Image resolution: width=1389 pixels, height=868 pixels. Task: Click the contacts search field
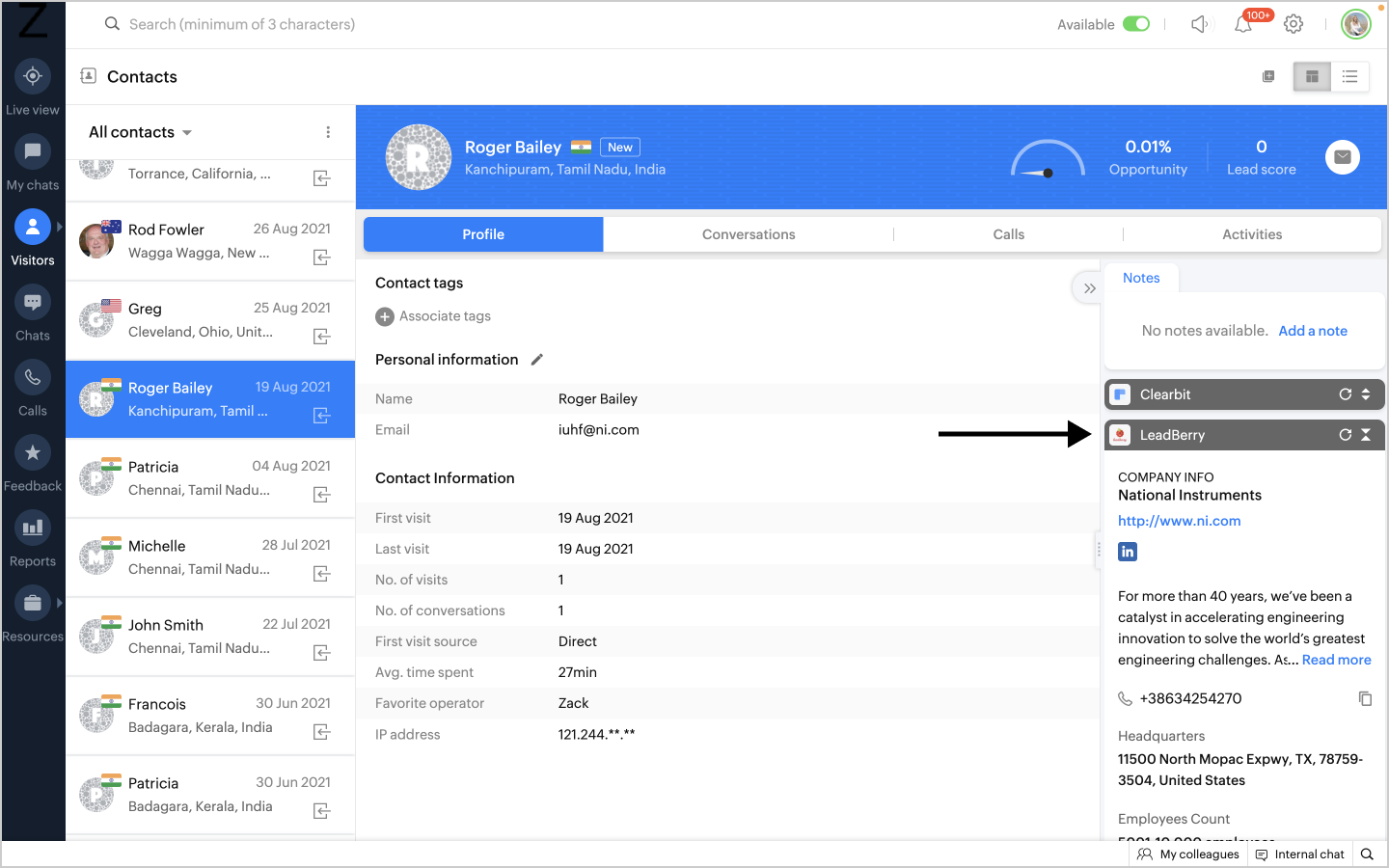point(241,24)
